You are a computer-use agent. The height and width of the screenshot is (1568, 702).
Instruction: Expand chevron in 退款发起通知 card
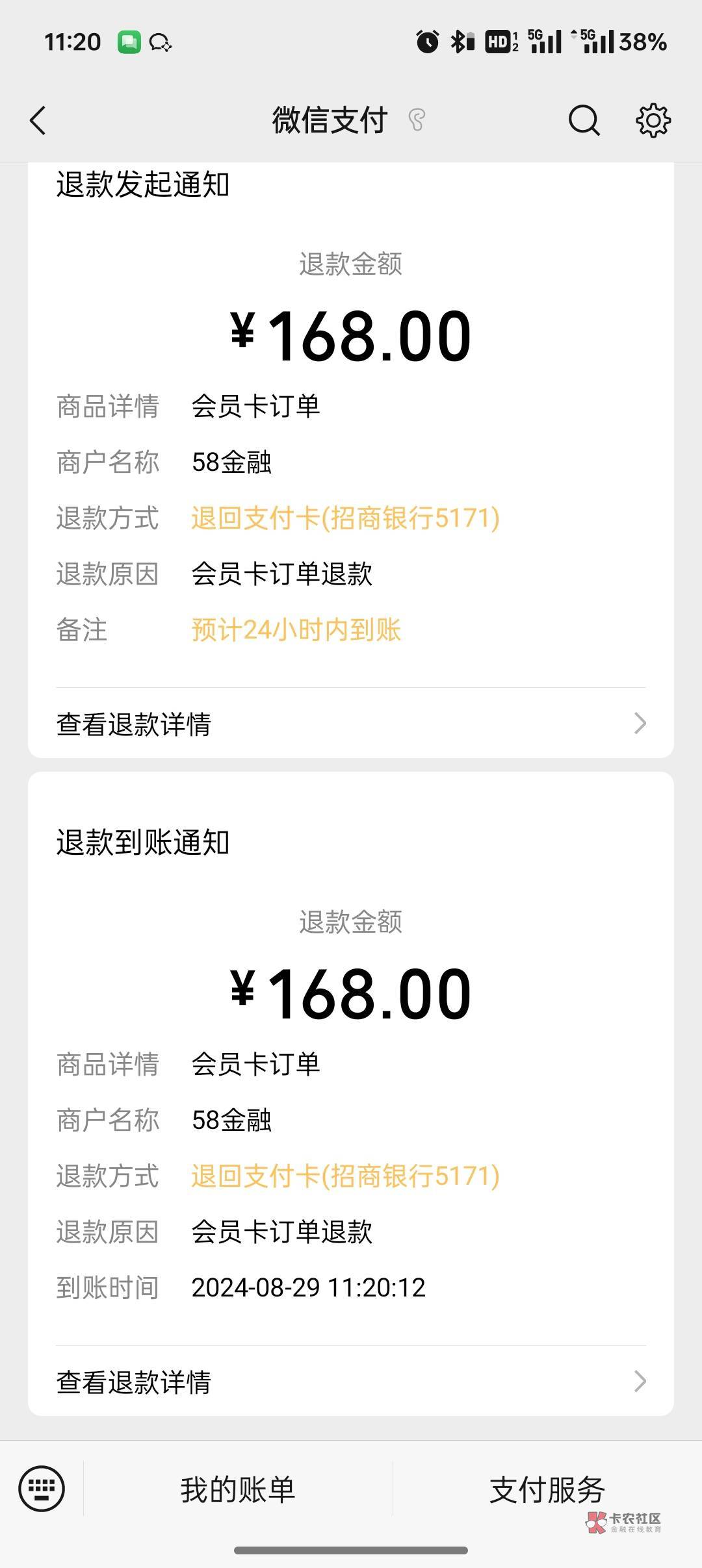[x=640, y=724]
